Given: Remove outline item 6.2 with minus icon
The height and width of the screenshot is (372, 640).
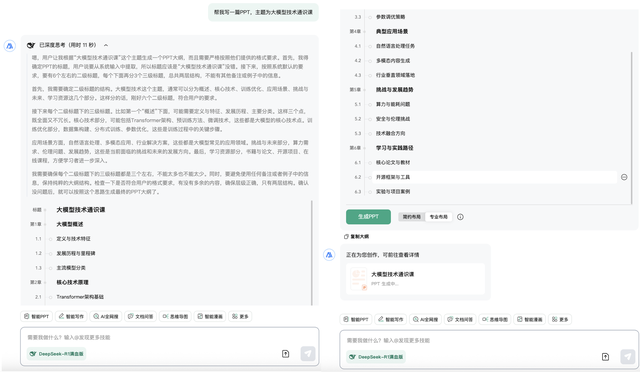Looking at the screenshot, I should pos(624,177).
